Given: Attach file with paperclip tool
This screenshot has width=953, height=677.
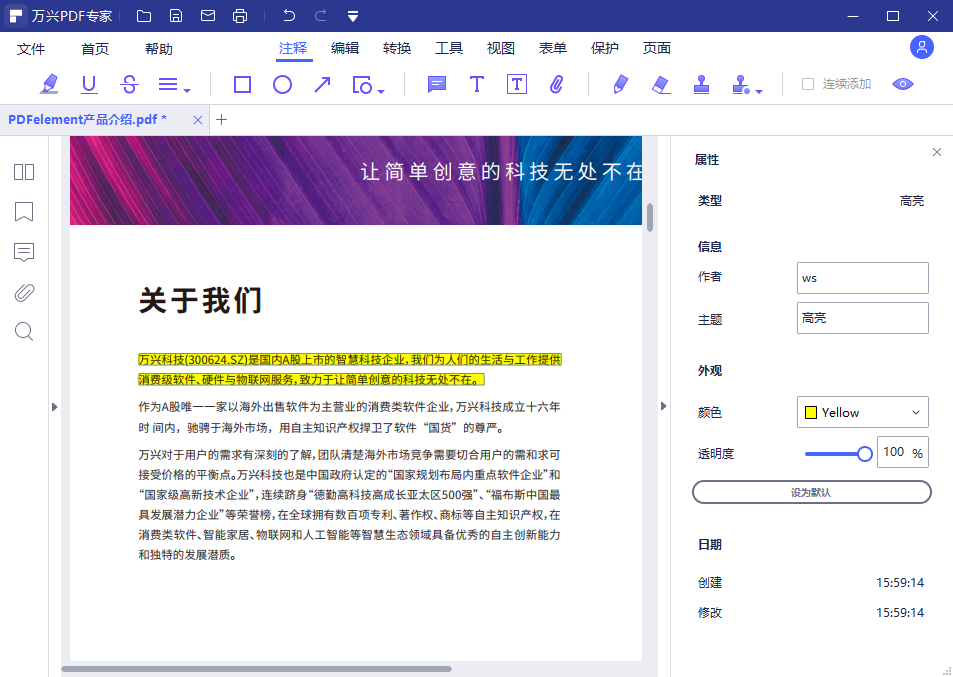Looking at the screenshot, I should (556, 84).
